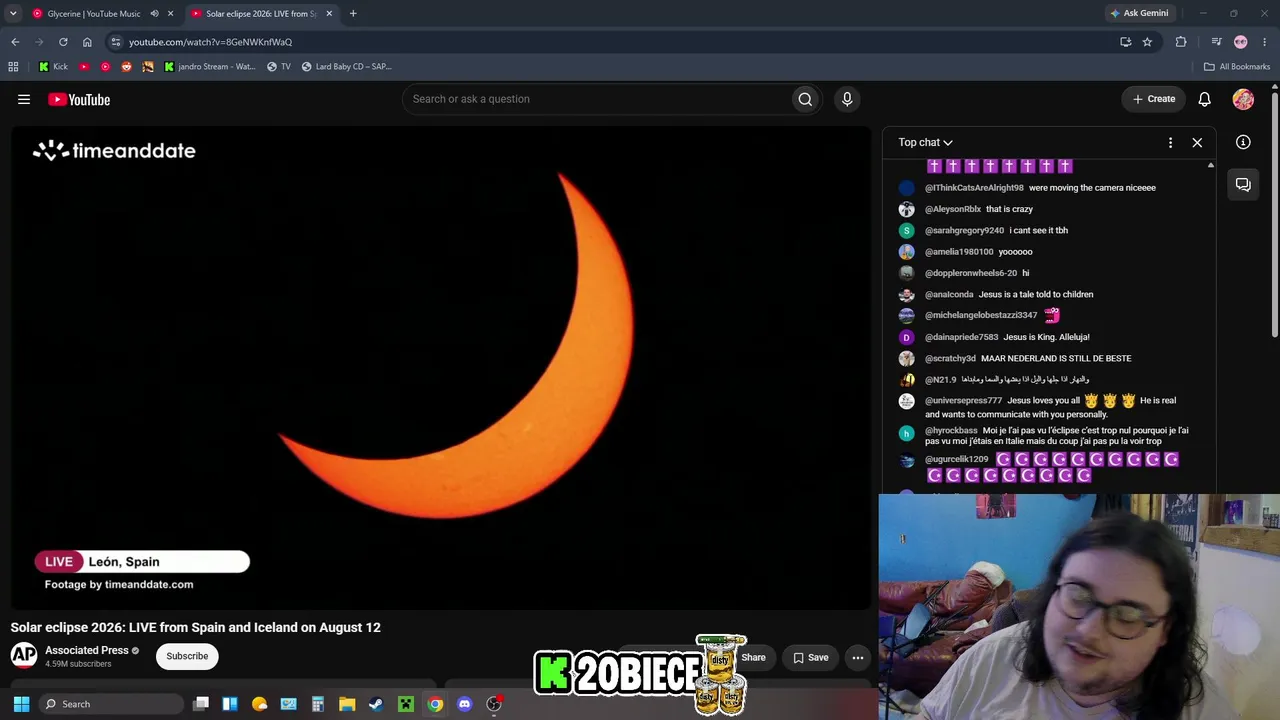
Task: Open Discord from the taskbar
Action: [464, 704]
